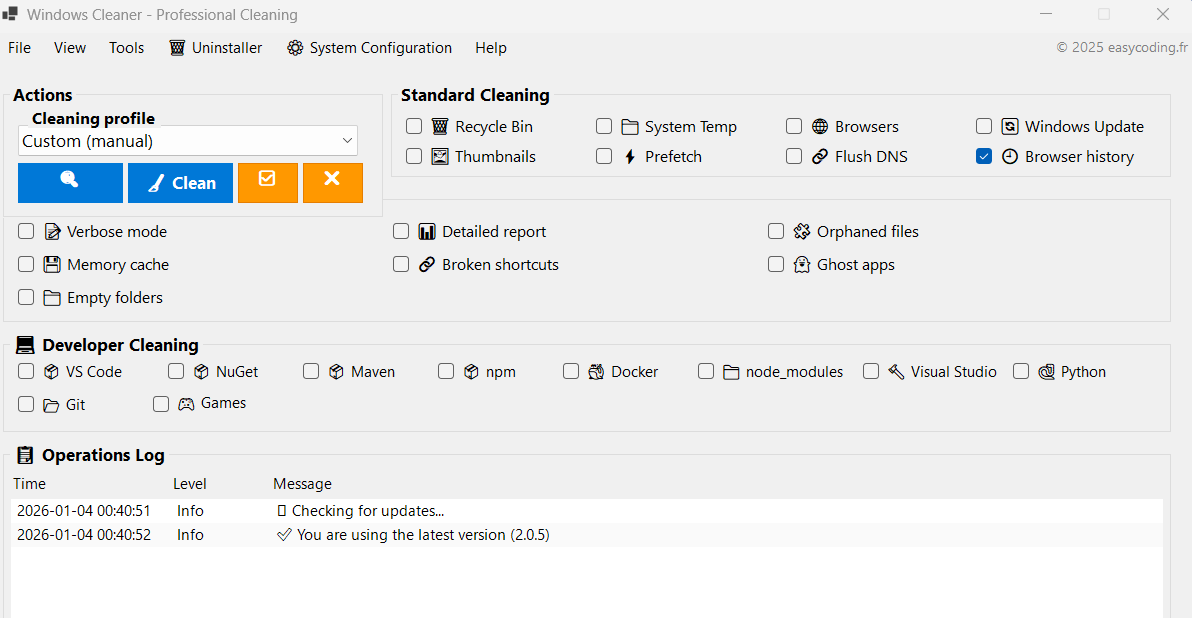Enable the Browsers checkbox
The image size is (1192, 618).
click(x=794, y=126)
